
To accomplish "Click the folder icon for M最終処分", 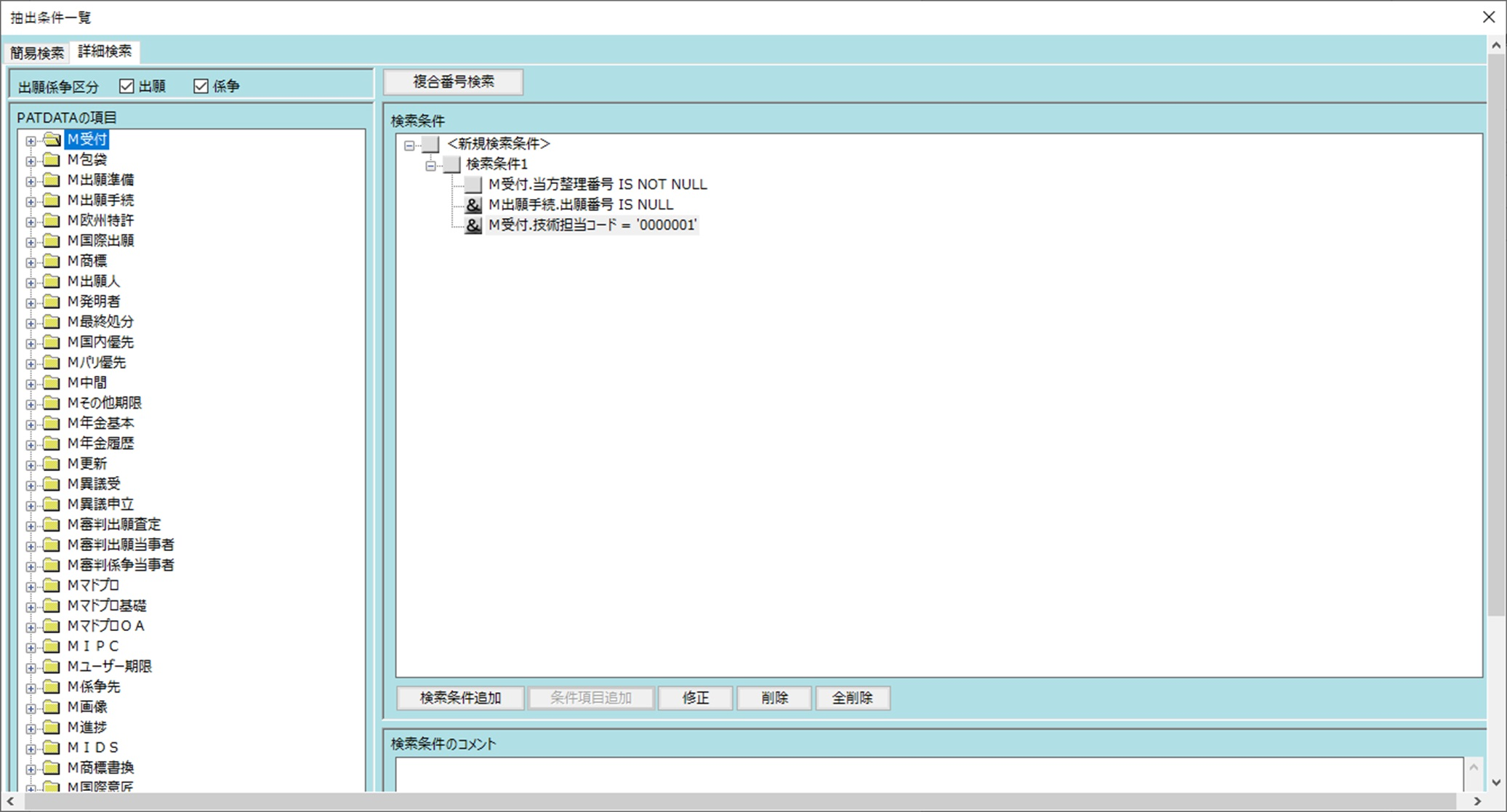I will point(52,321).
